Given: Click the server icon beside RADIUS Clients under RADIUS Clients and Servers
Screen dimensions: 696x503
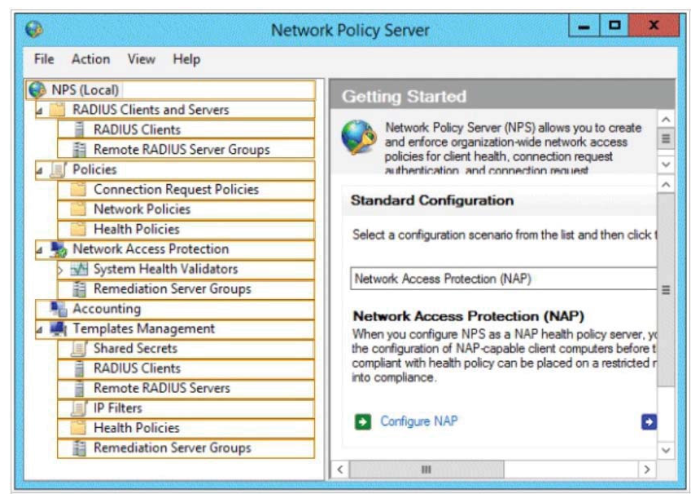Looking at the screenshot, I should pos(79,130).
